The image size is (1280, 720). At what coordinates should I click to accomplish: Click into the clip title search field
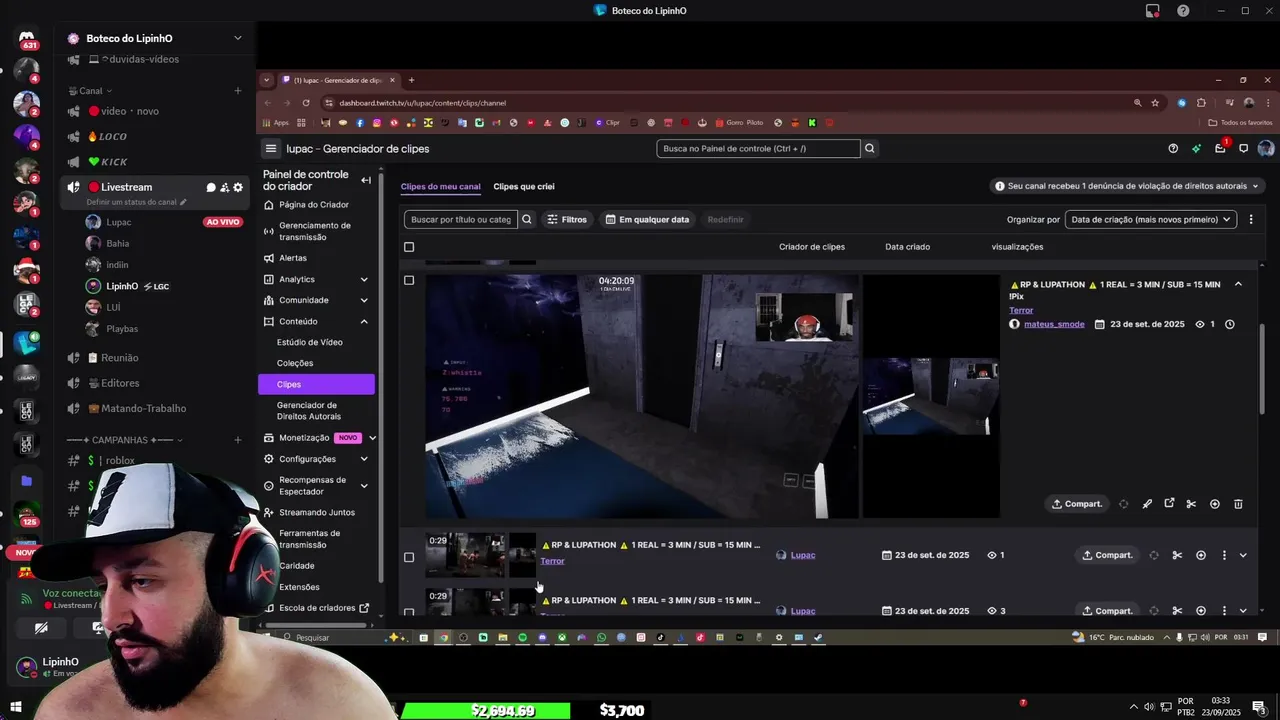pos(461,219)
